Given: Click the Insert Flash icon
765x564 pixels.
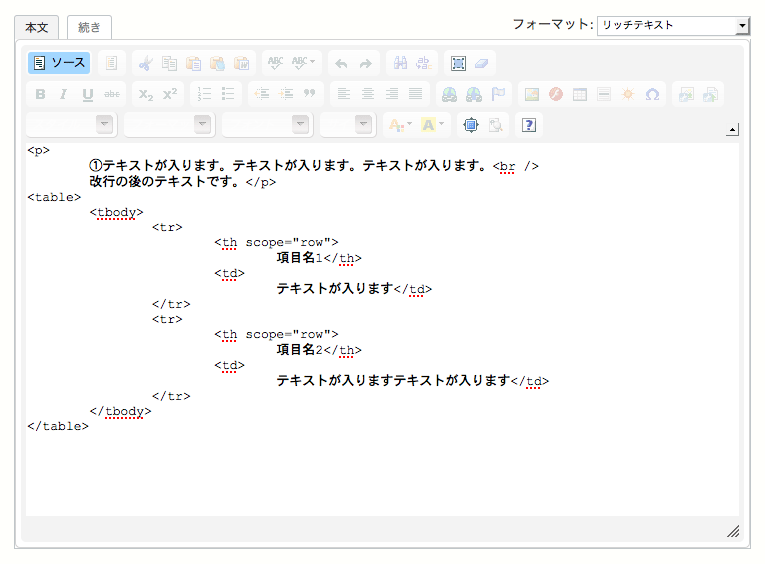Looking at the screenshot, I should point(556,94).
